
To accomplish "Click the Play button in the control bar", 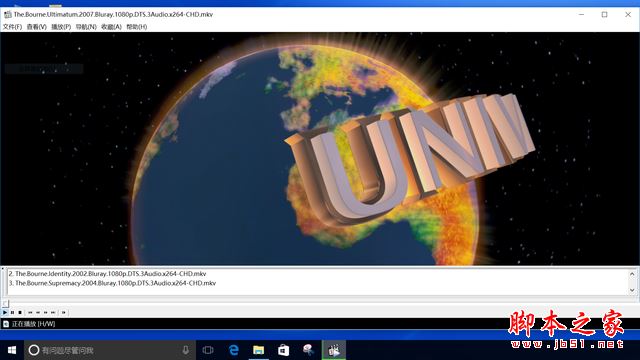I will (5, 313).
